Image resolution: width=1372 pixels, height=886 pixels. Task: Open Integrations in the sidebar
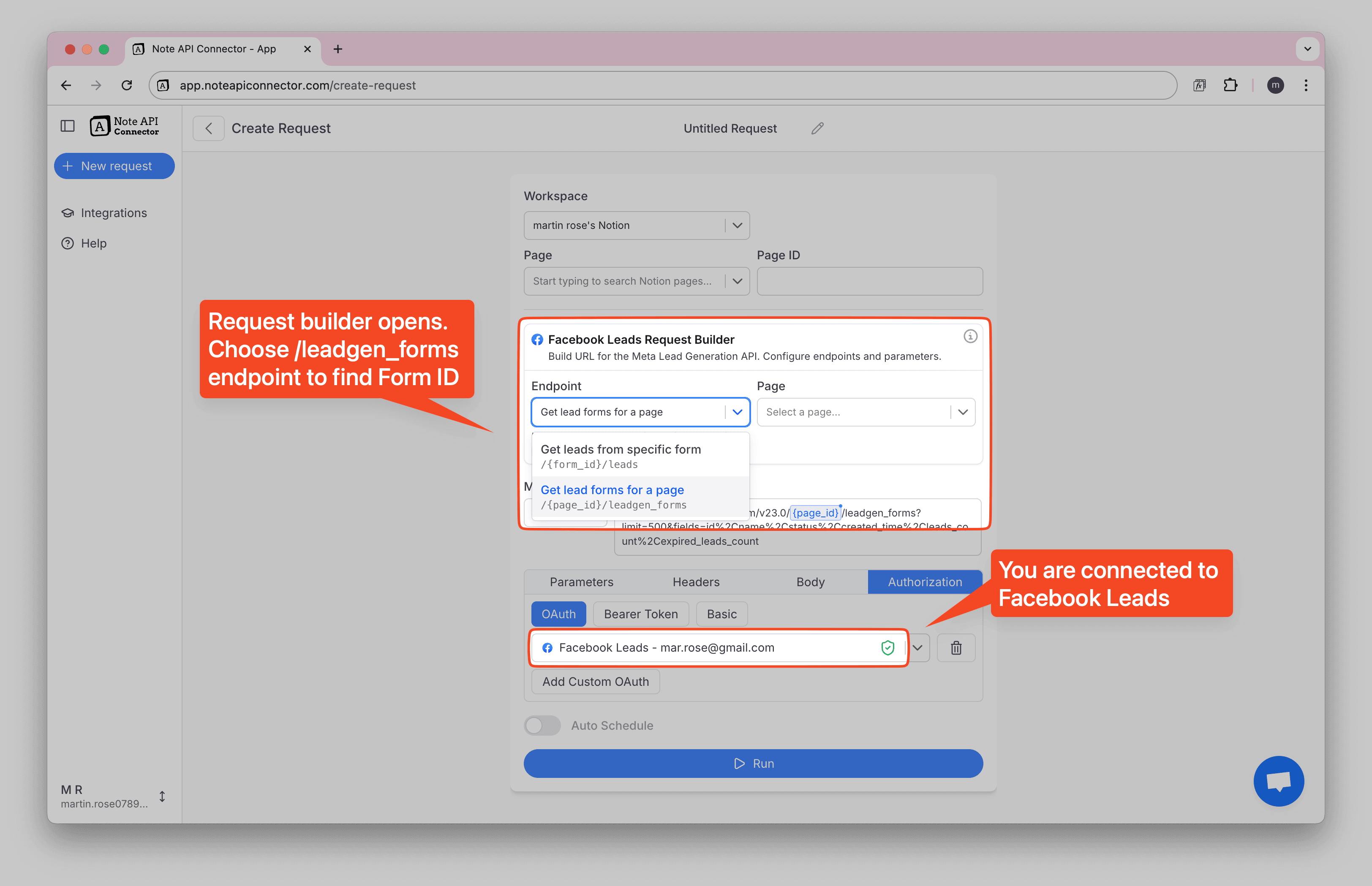pyautogui.click(x=104, y=213)
